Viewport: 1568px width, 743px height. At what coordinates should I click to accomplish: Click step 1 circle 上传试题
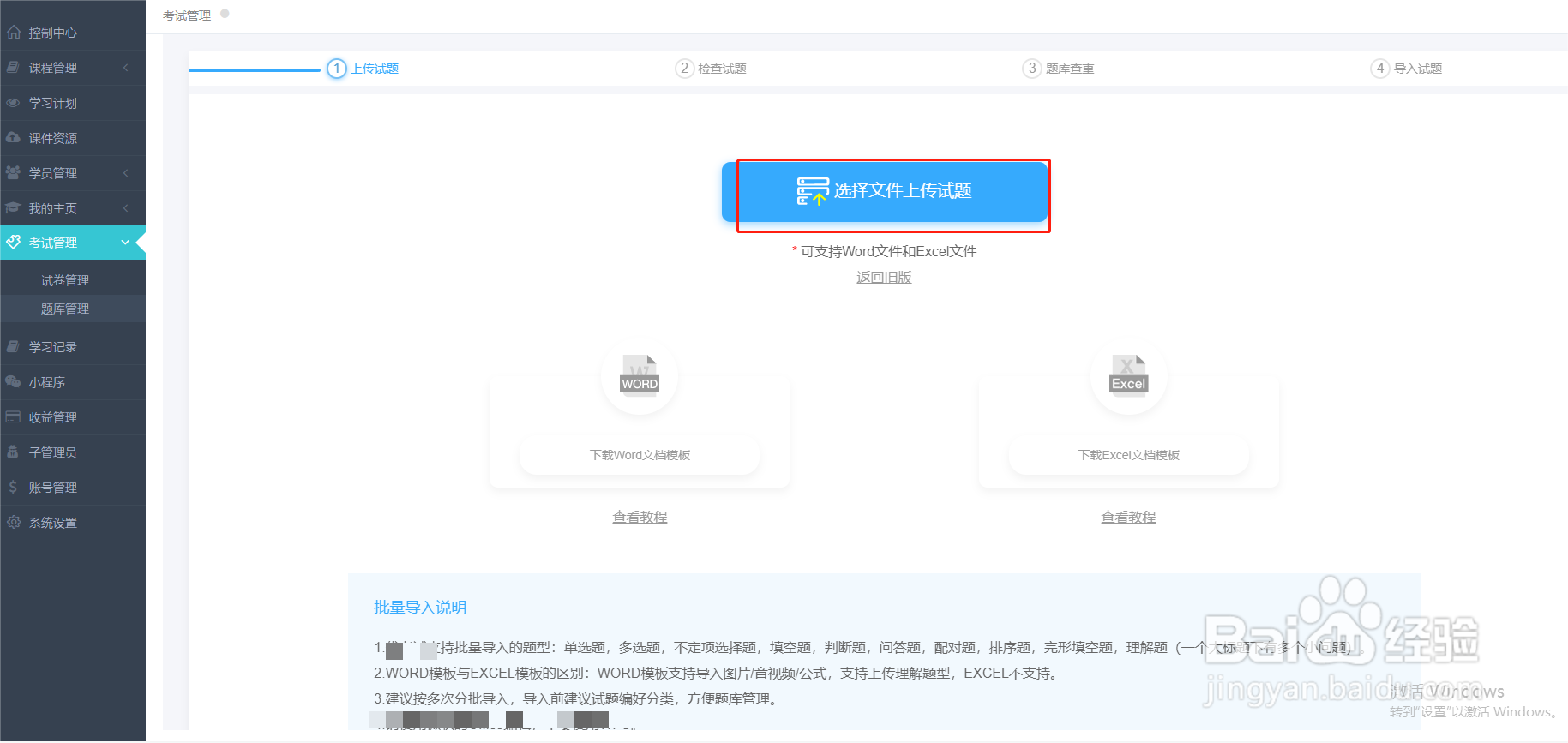click(337, 69)
